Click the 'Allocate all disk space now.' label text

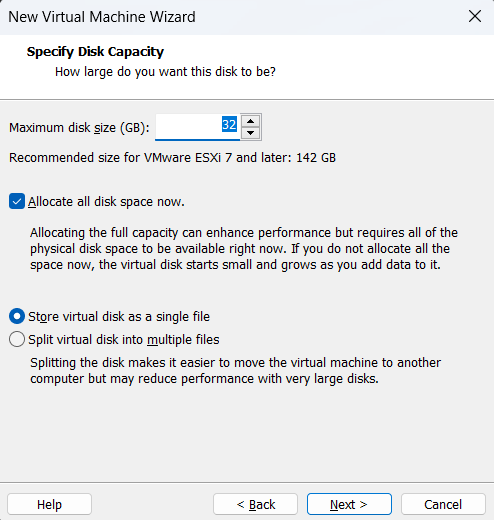[x=106, y=202]
